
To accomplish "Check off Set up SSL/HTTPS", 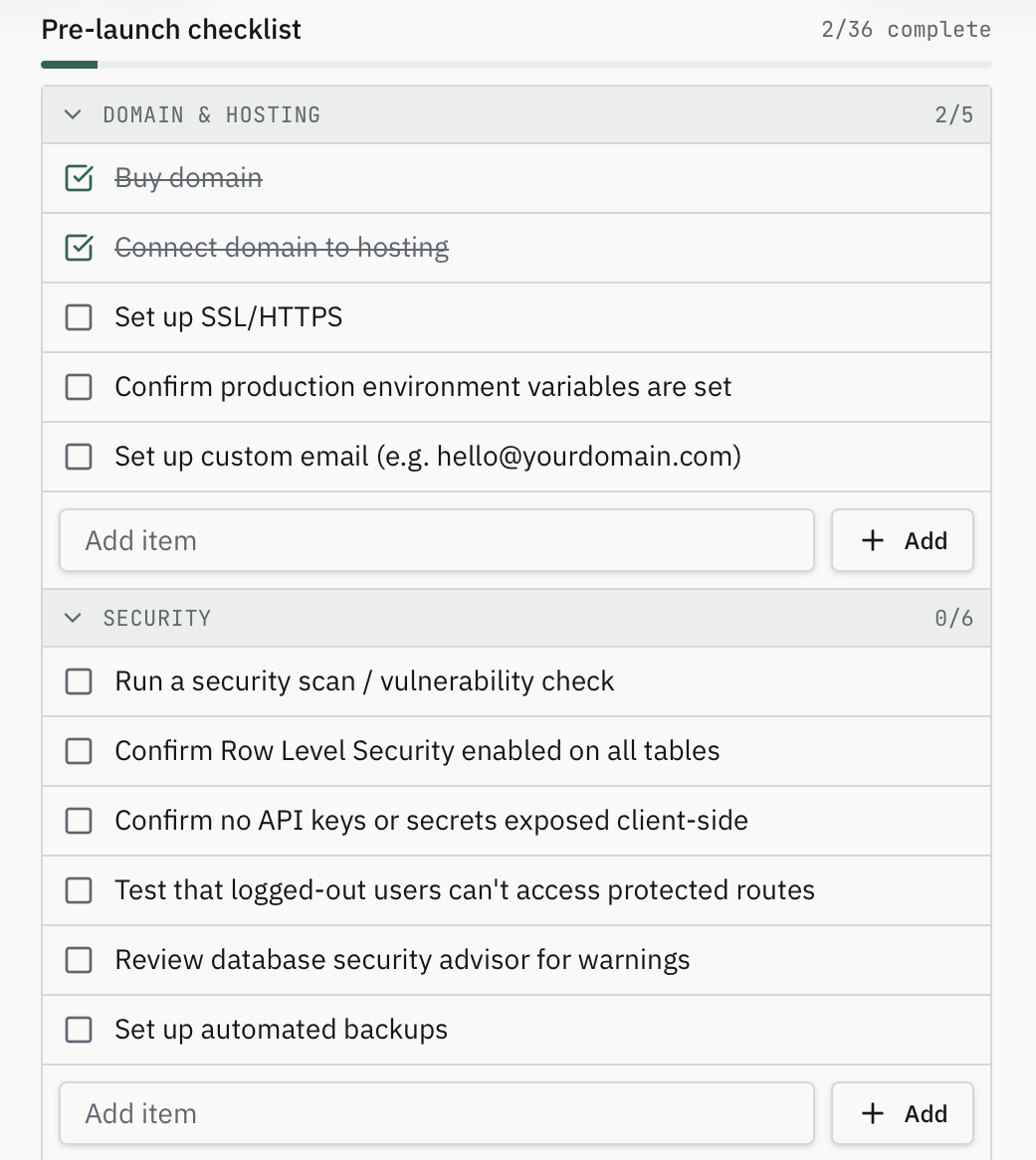I will tap(79, 317).
